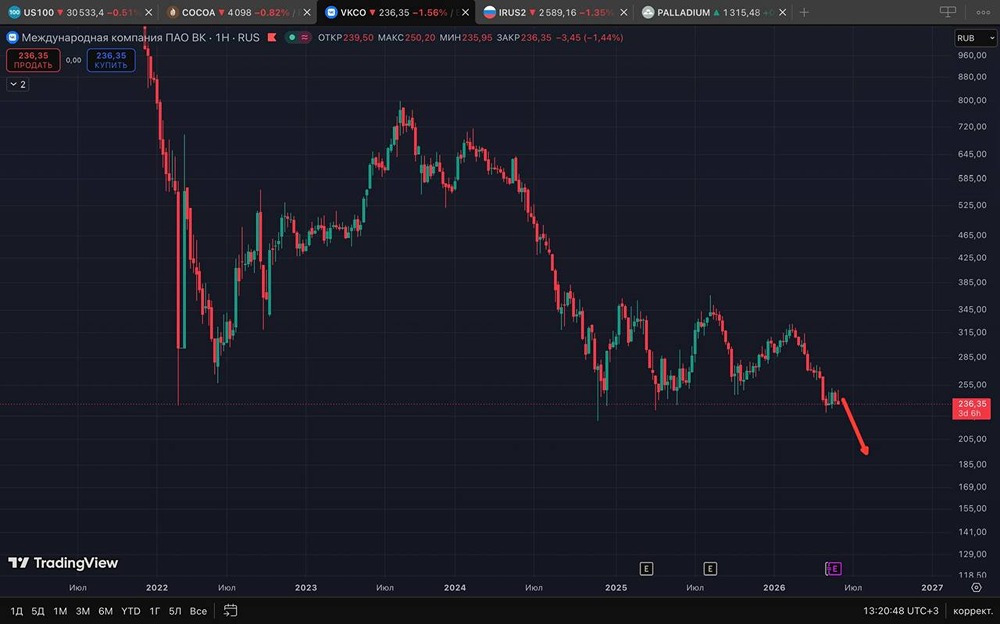The image size is (1000, 624).
Task: Open the PALLADIUM tab
Action: coord(713,12)
